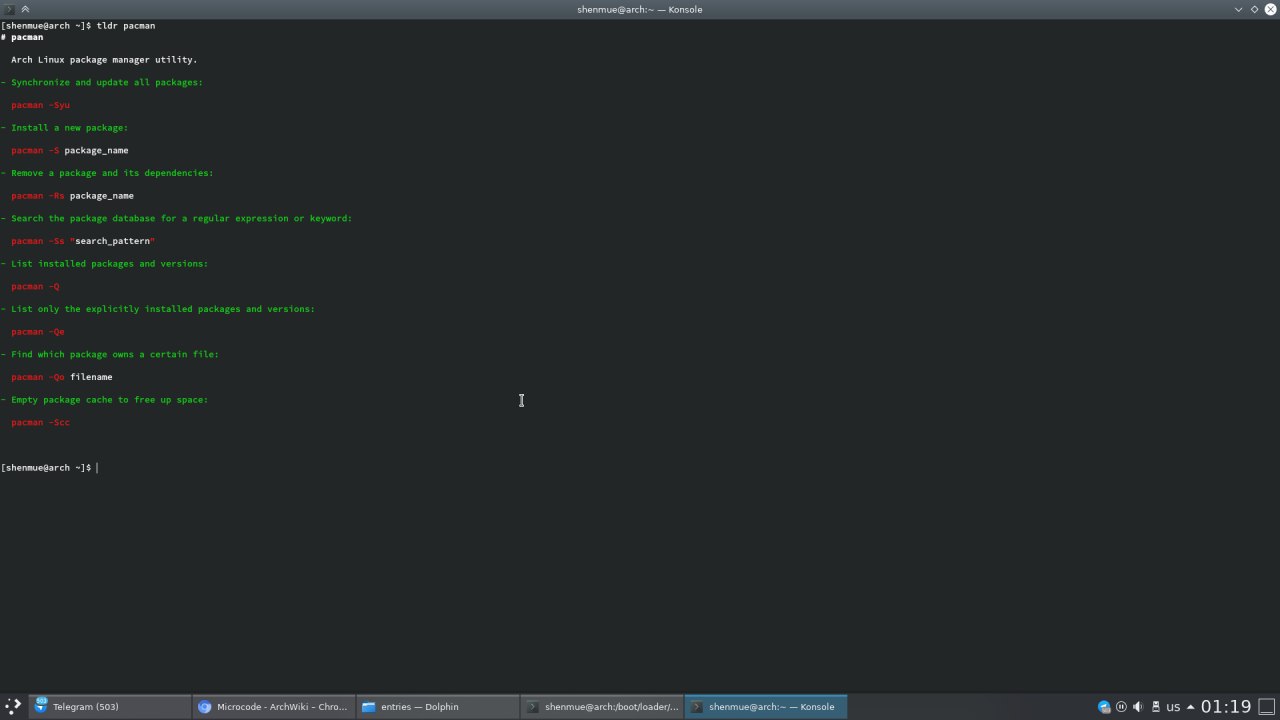Click 'Remove a package and its dependencies:' line
1280x720 pixels.
coord(107,173)
